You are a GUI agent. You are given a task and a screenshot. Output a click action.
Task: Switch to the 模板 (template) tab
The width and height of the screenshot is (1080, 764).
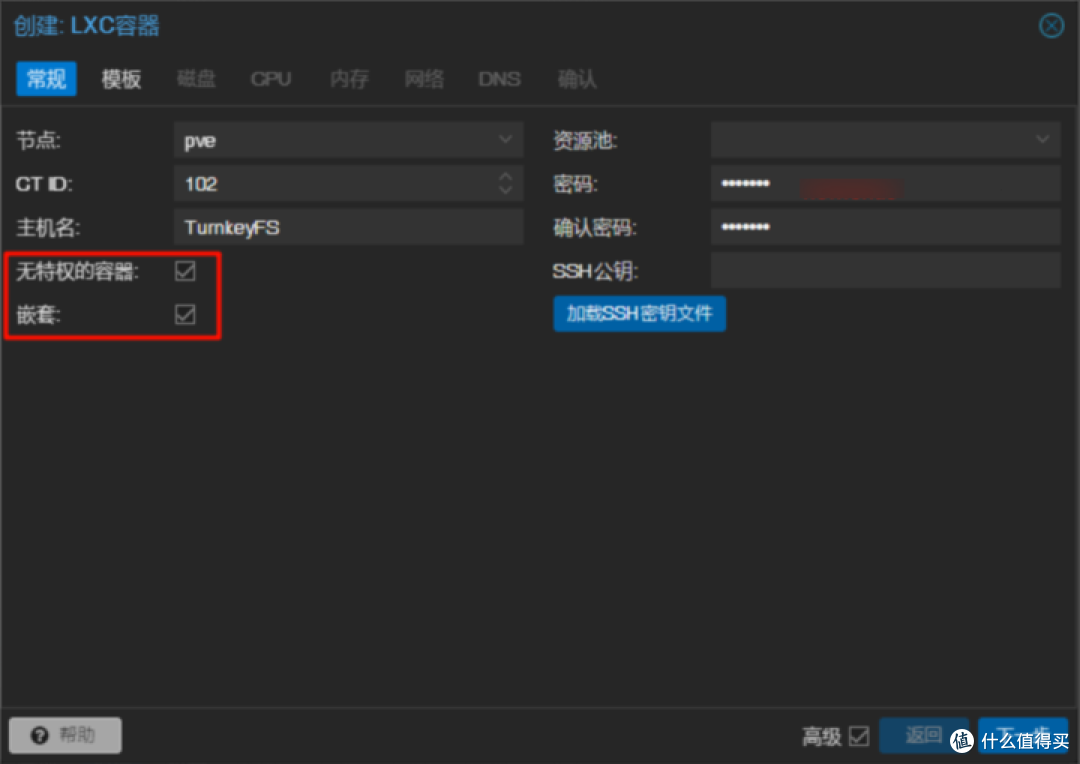(121, 79)
